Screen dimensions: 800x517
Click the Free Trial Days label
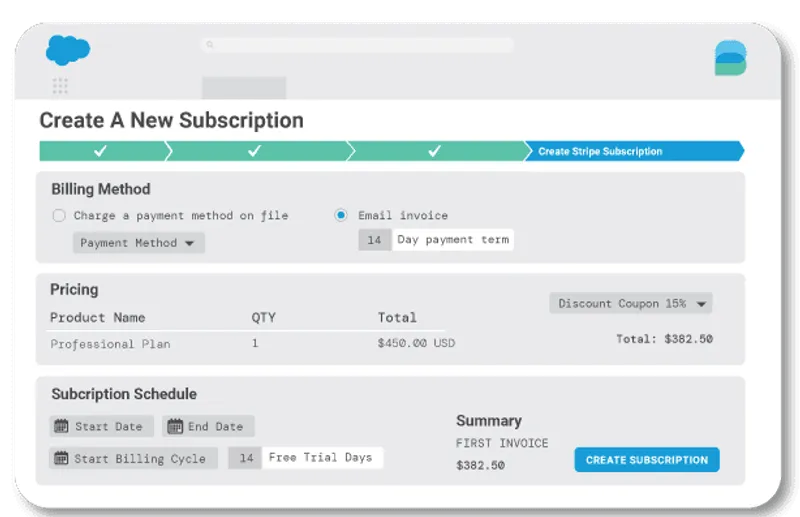click(320, 458)
